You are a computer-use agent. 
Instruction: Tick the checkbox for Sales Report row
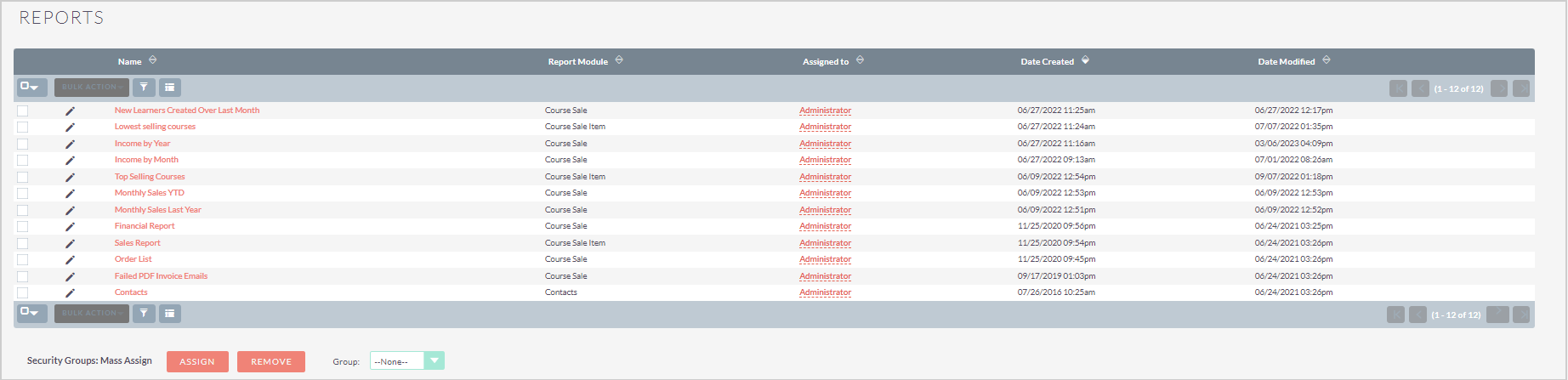[22, 243]
